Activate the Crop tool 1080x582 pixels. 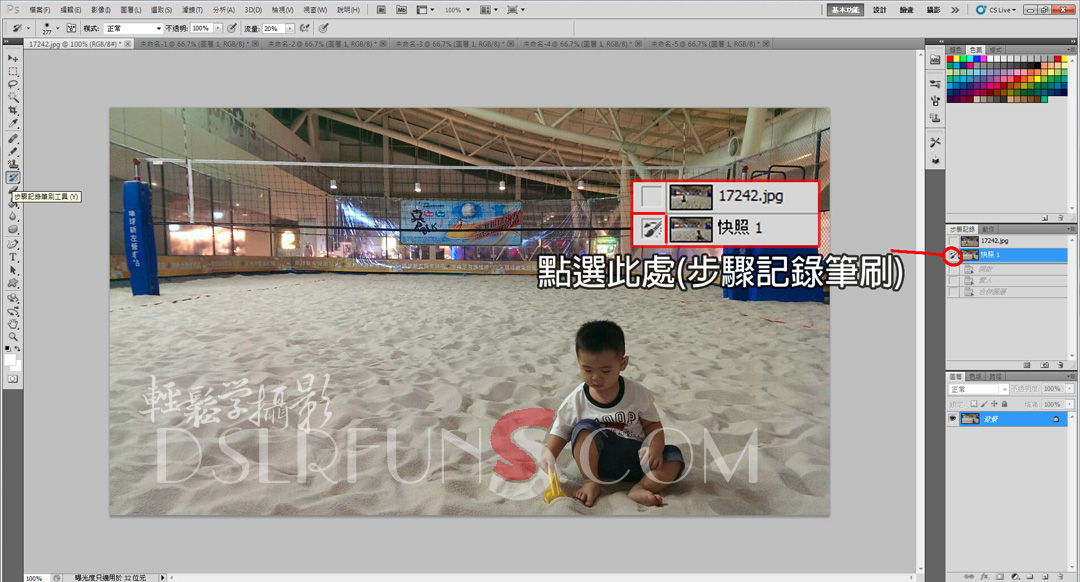tap(13, 111)
